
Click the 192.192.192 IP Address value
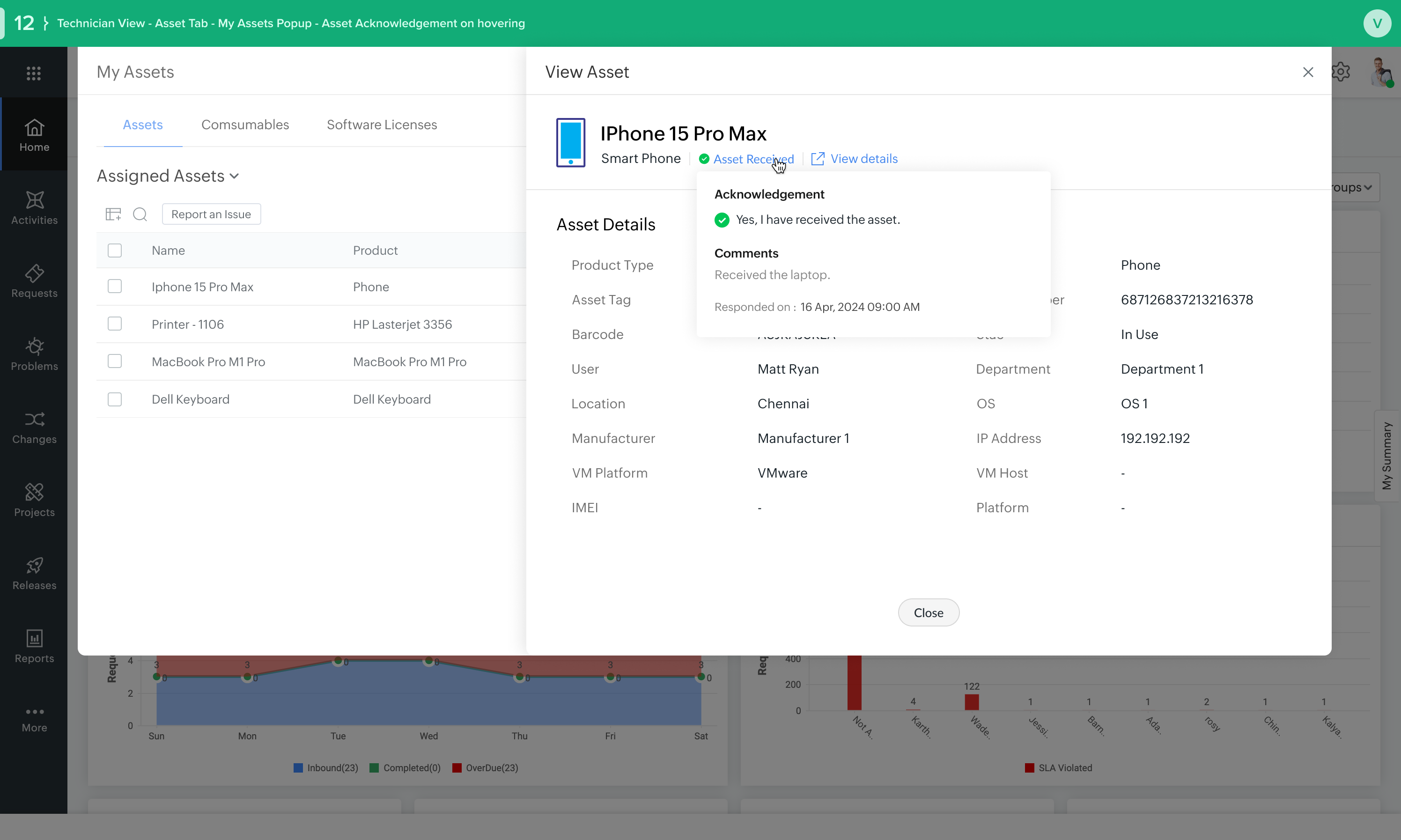pyautogui.click(x=1155, y=438)
